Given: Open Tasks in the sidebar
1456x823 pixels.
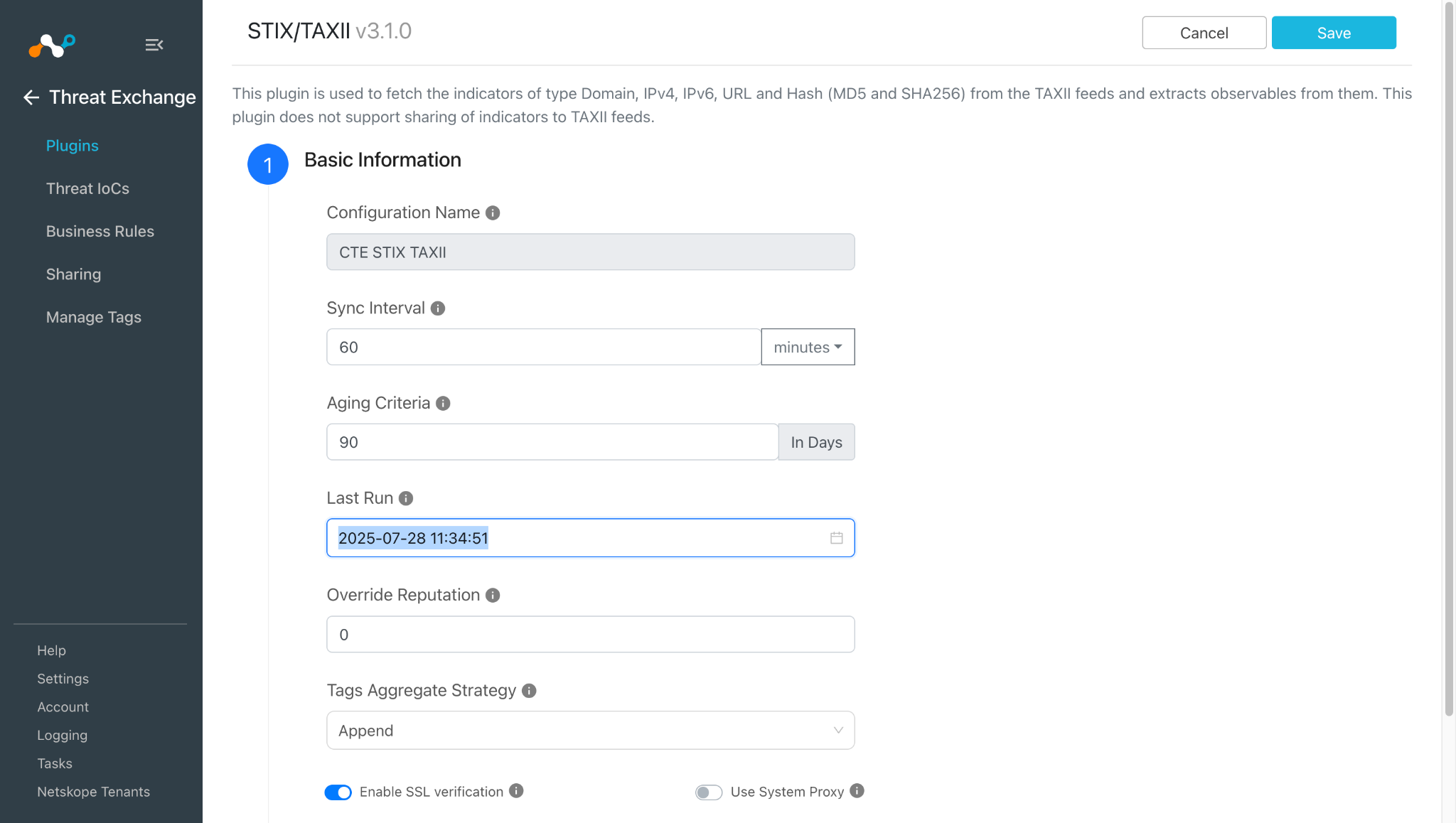Looking at the screenshot, I should tap(55, 763).
